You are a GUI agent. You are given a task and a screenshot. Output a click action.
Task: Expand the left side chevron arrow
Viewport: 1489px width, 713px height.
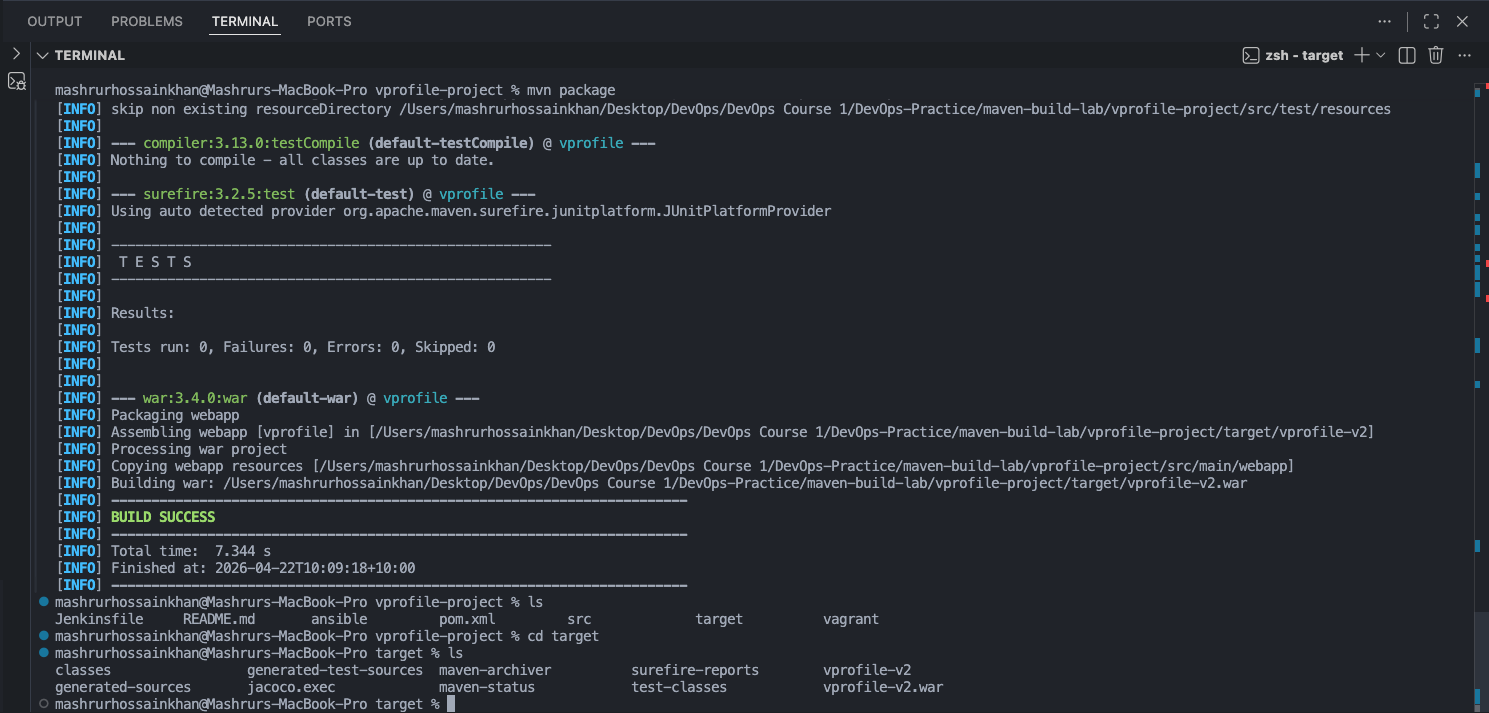(16, 54)
